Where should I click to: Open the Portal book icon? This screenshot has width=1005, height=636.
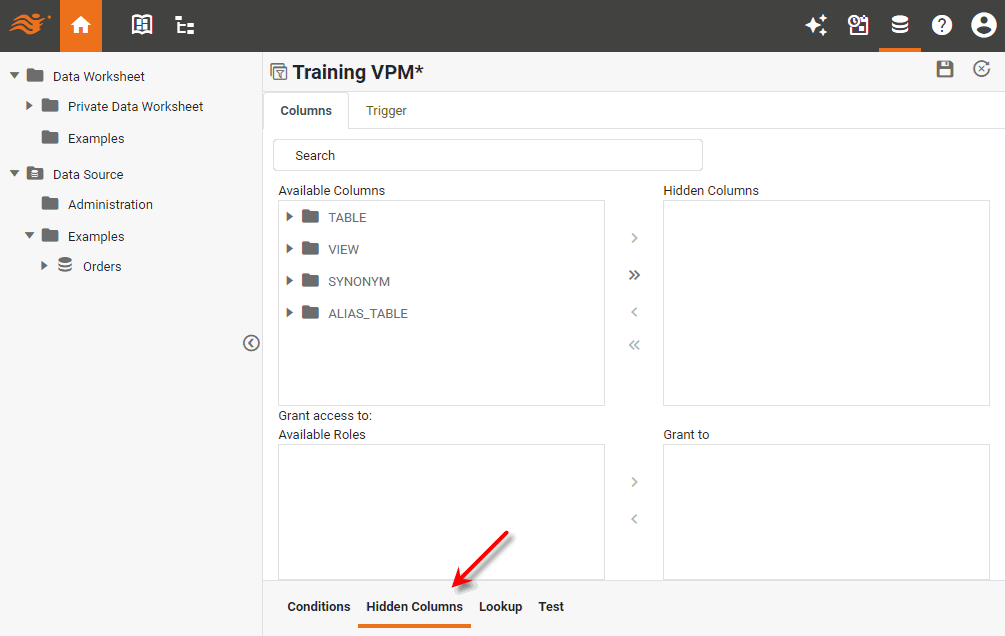[x=142, y=26]
